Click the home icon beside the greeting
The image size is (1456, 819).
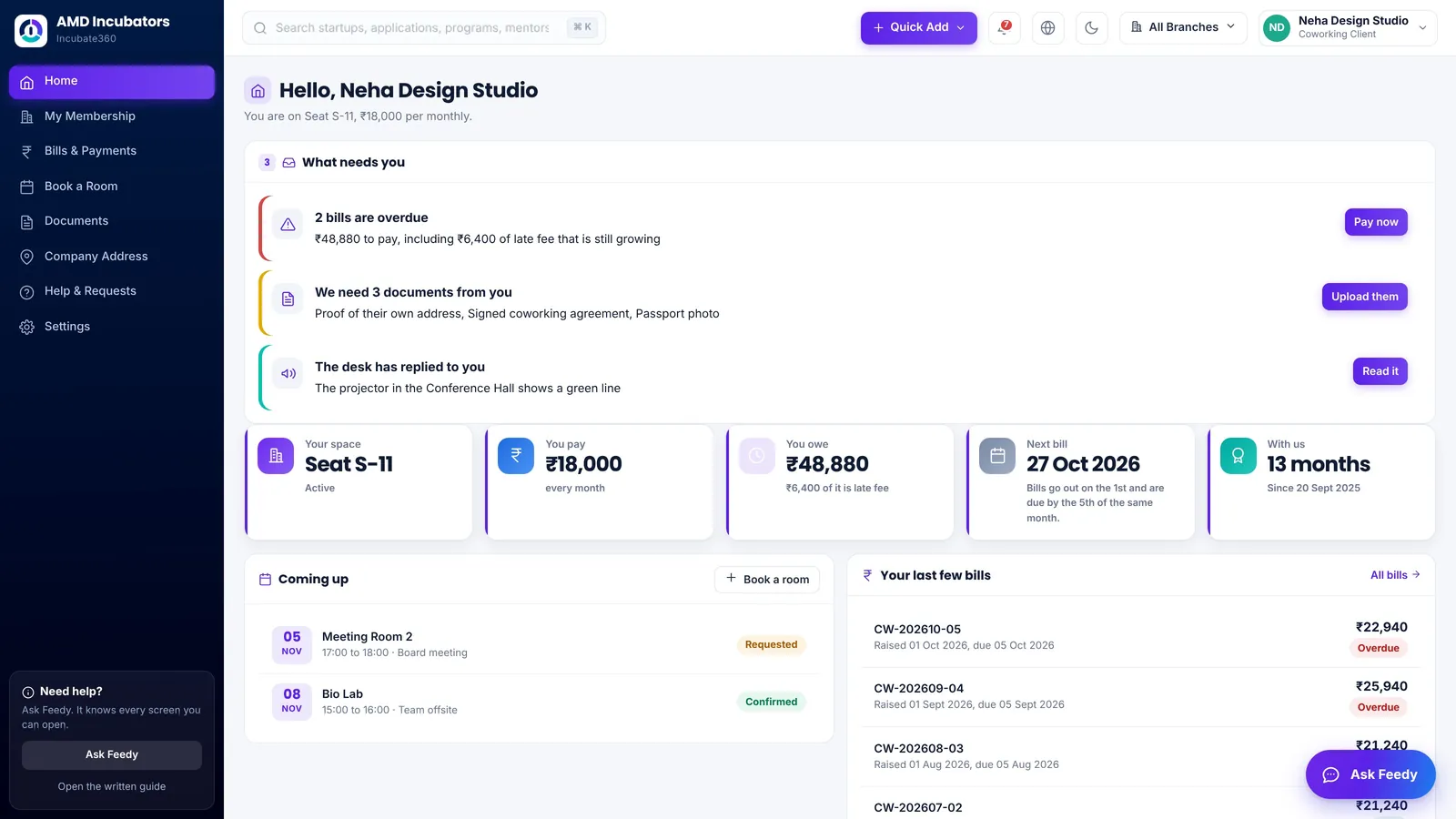click(x=258, y=91)
